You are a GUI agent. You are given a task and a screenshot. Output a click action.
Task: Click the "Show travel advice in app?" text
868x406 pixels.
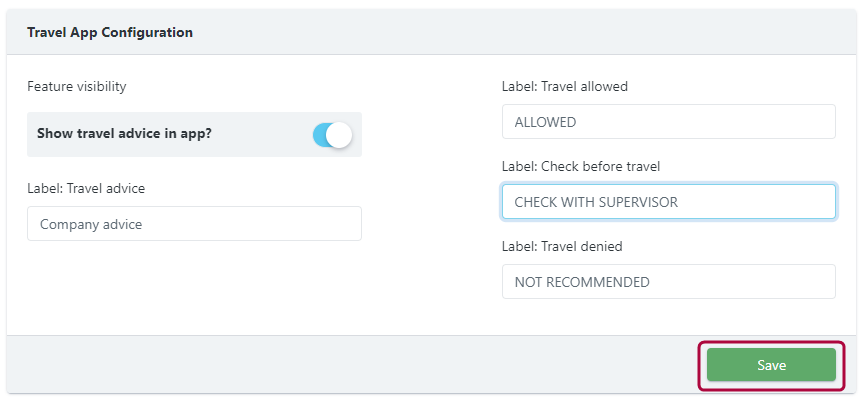(x=125, y=134)
